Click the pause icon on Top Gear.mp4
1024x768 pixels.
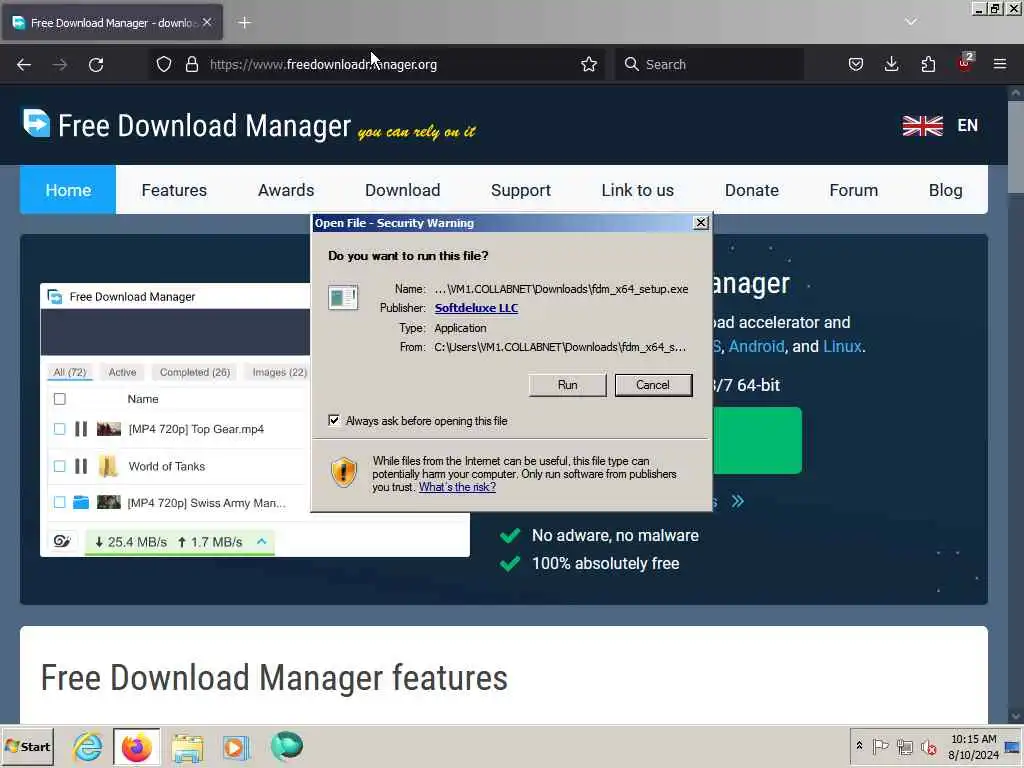pos(81,429)
